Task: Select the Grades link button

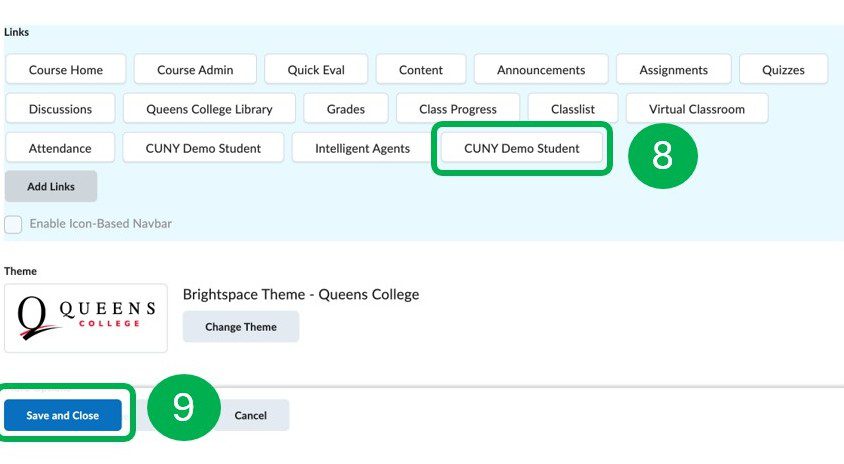Action: 346,109
